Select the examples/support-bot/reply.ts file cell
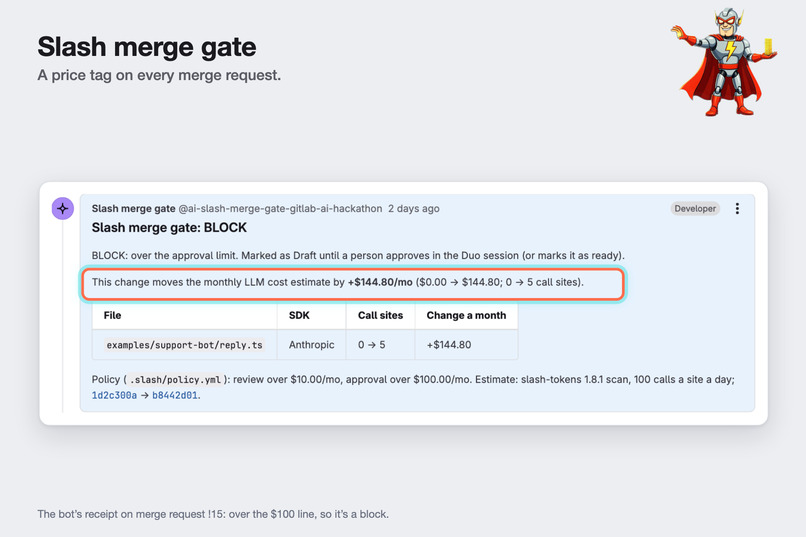The height and width of the screenshot is (537, 806). [185, 345]
